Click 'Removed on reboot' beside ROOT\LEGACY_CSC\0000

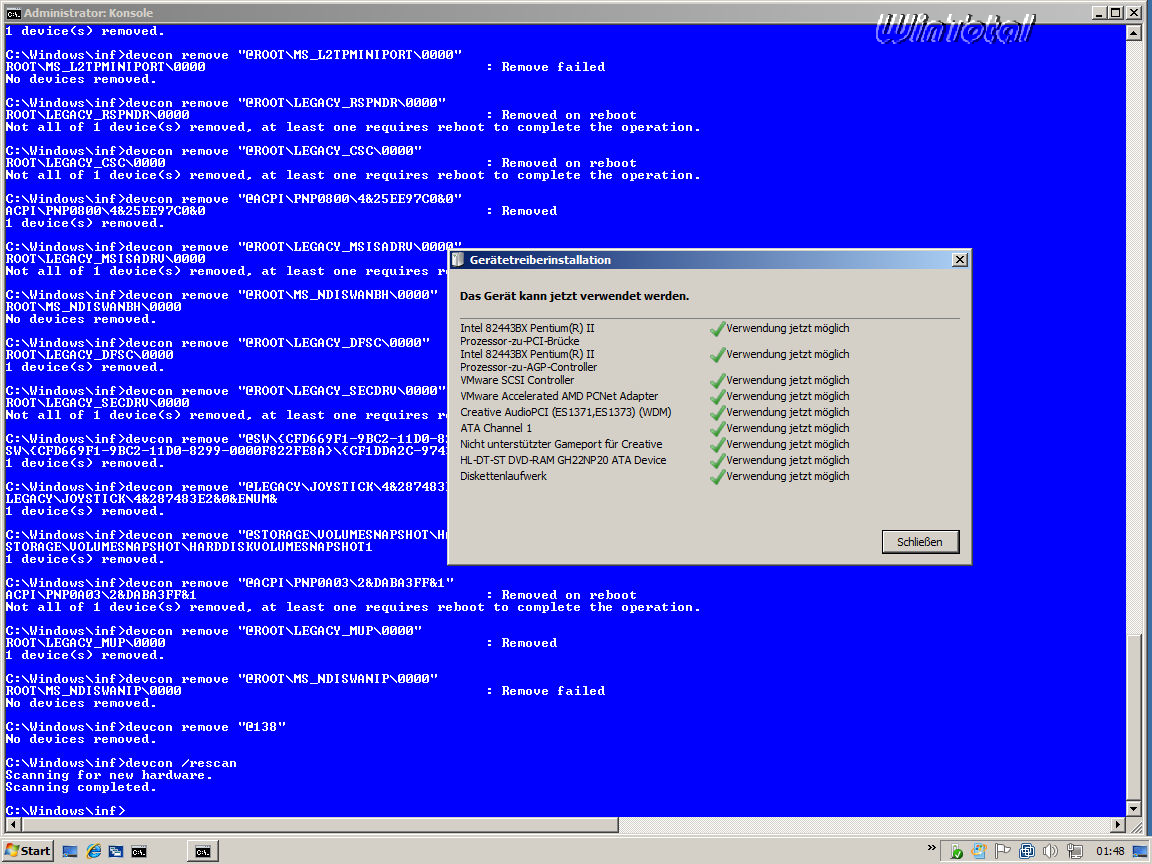click(x=569, y=163)
